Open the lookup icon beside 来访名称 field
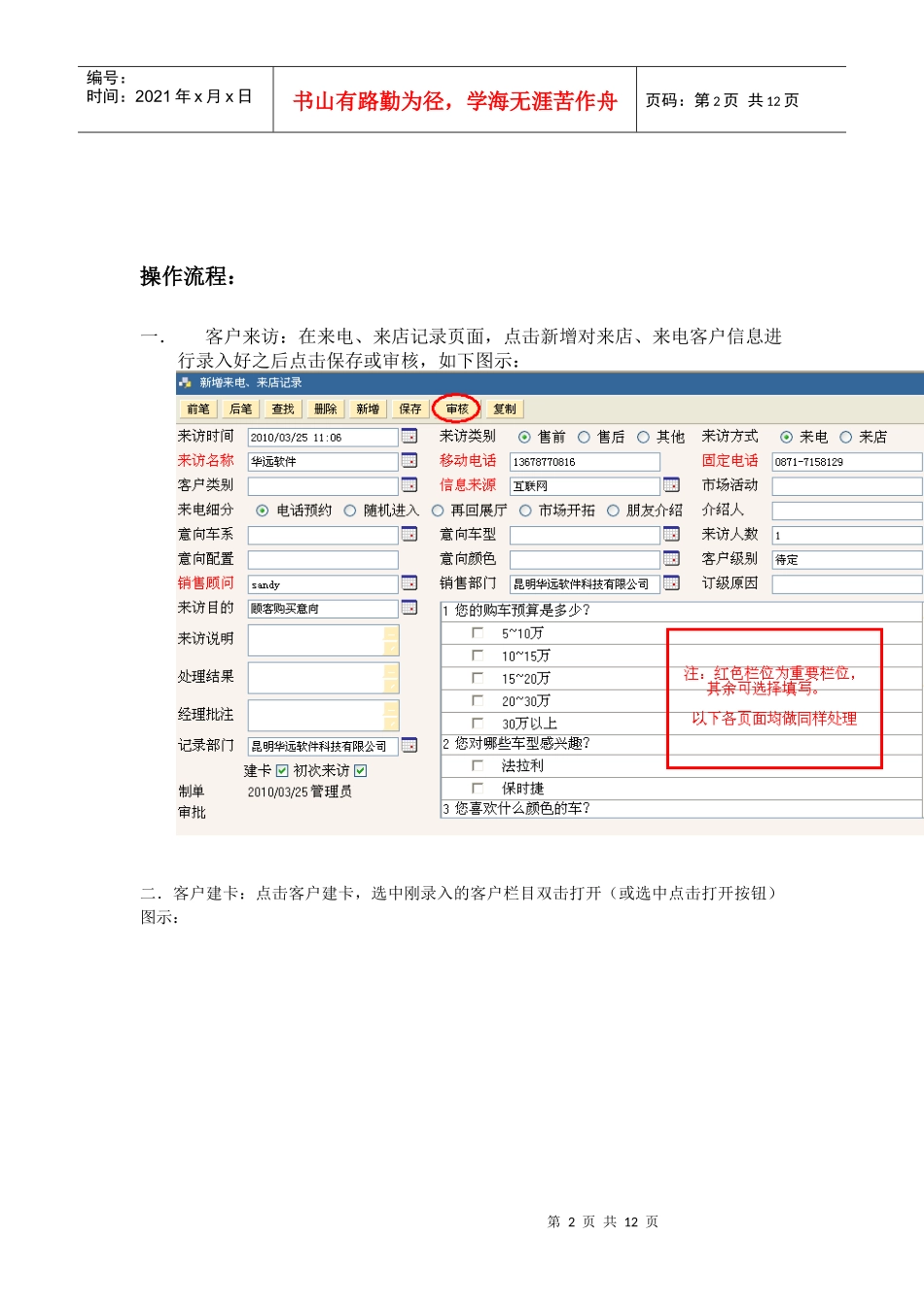The height and width of the screenshot is (1307, 924). pyautogui.click(x=409, y=461)
